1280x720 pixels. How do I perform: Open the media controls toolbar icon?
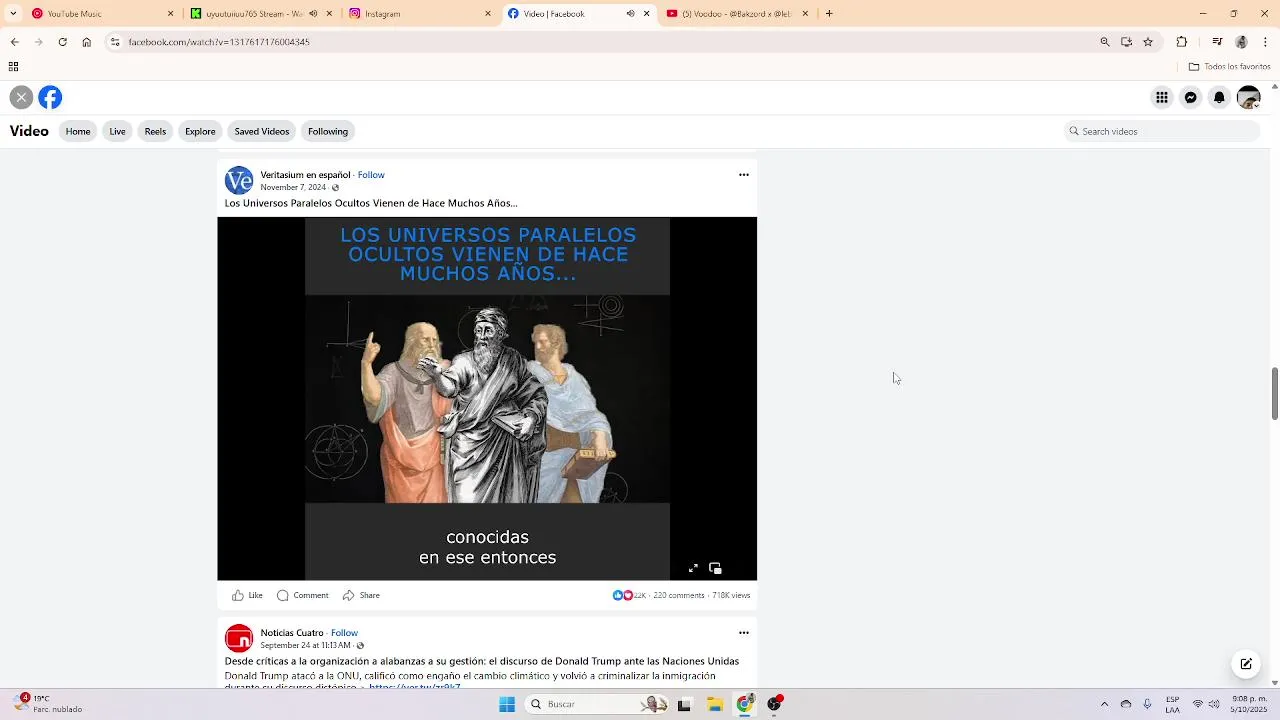(1217, 42)
